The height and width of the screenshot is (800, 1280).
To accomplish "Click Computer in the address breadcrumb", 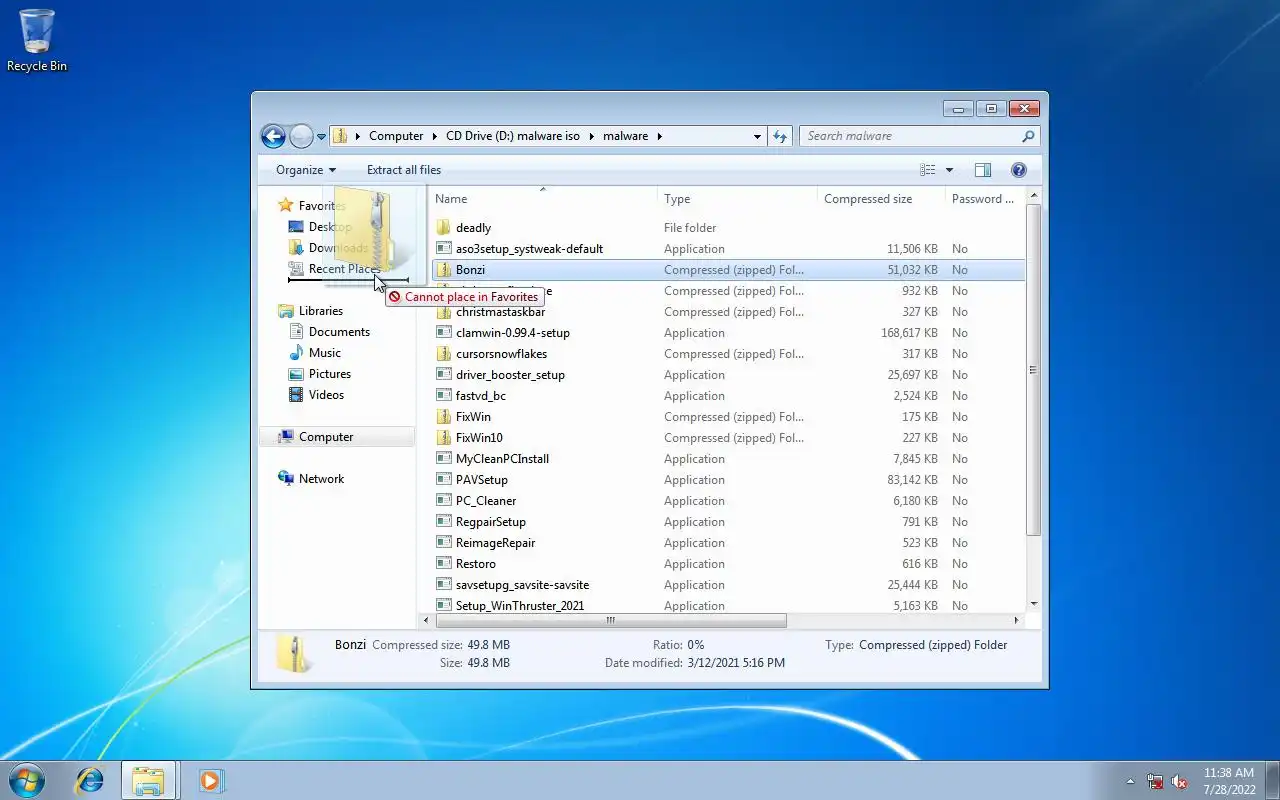I will click(395, 136).
